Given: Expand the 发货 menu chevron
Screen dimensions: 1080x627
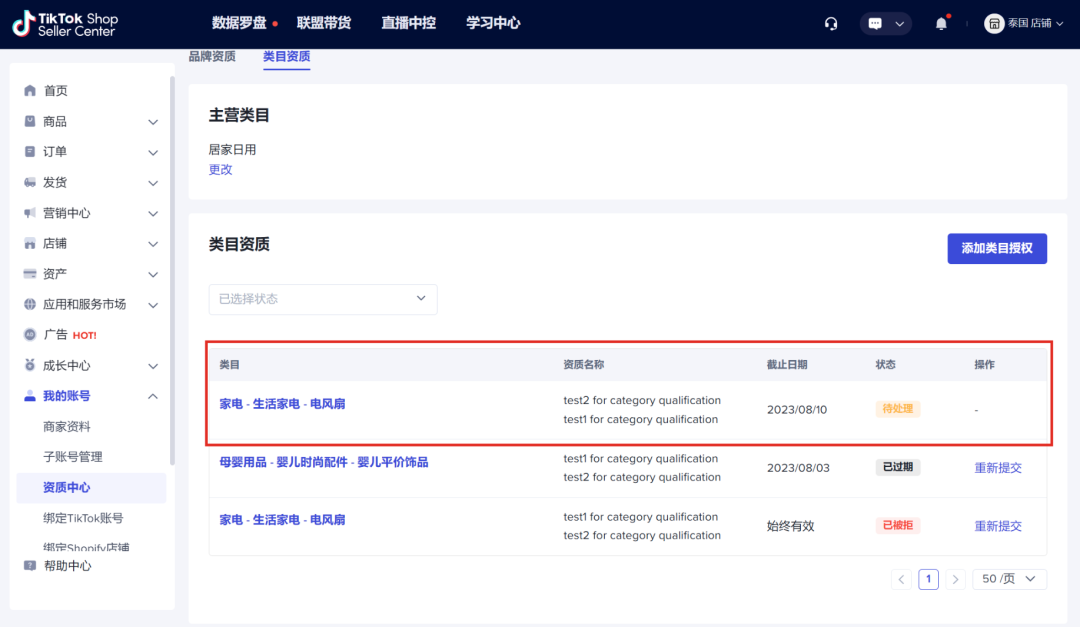Looking at the screenshot, I should click(153, 183).
